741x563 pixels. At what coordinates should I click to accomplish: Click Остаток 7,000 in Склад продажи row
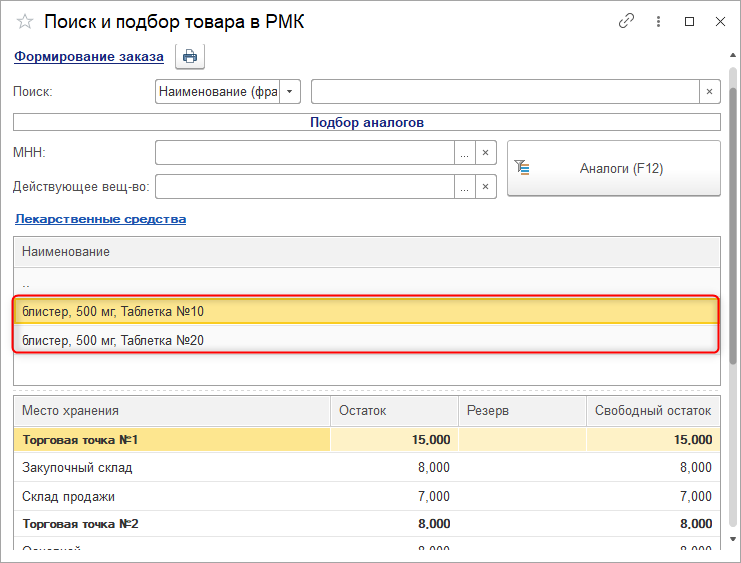coord(433,497)
